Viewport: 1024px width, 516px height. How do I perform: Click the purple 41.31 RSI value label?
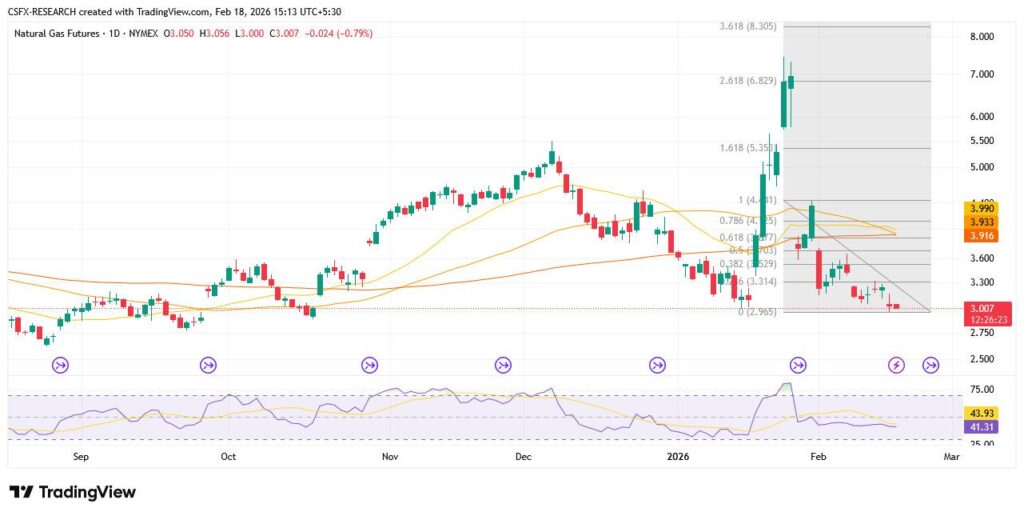pos(980,427)
